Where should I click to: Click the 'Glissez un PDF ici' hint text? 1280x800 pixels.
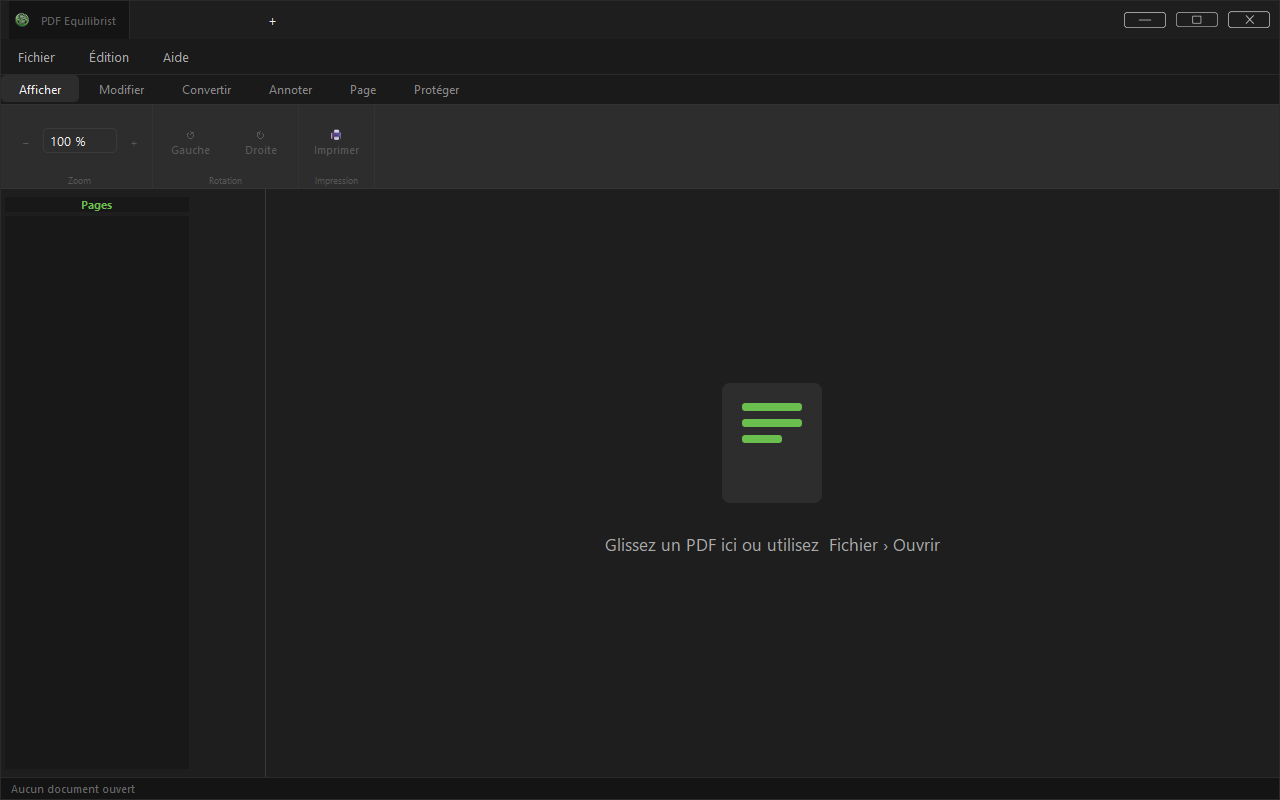click(772, 545)
